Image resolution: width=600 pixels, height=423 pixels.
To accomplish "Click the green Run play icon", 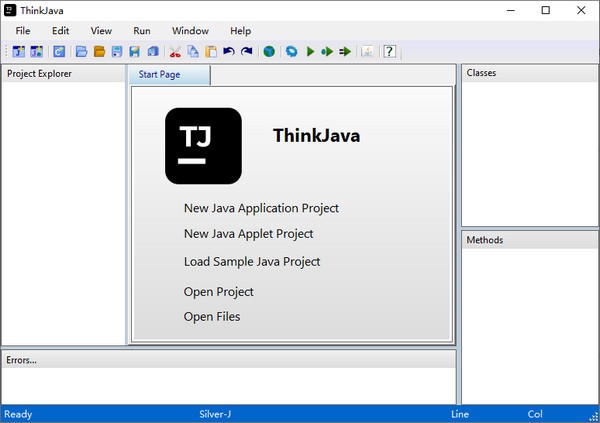I will tap(310, 52).
